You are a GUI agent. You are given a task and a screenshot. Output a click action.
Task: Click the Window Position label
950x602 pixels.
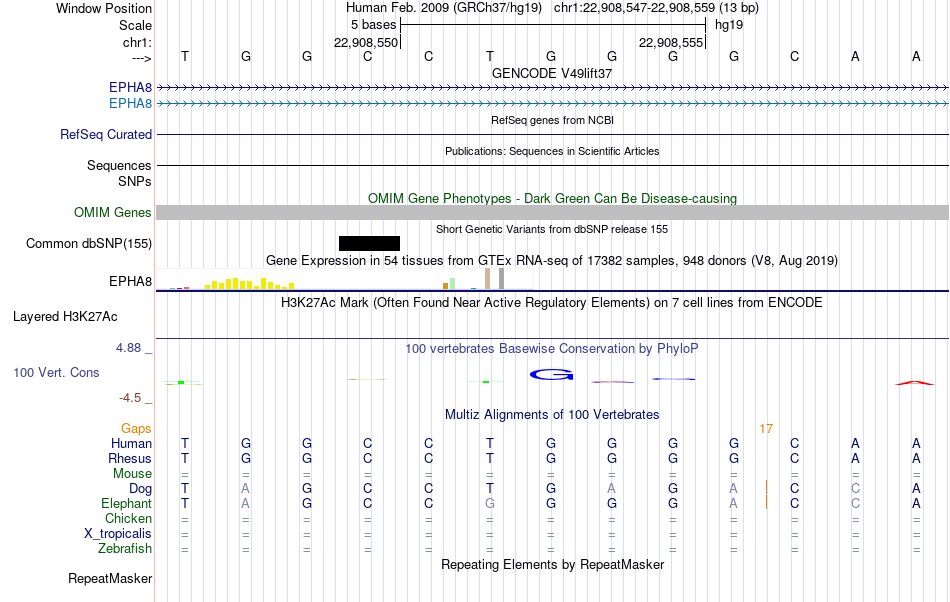(104, 8)
